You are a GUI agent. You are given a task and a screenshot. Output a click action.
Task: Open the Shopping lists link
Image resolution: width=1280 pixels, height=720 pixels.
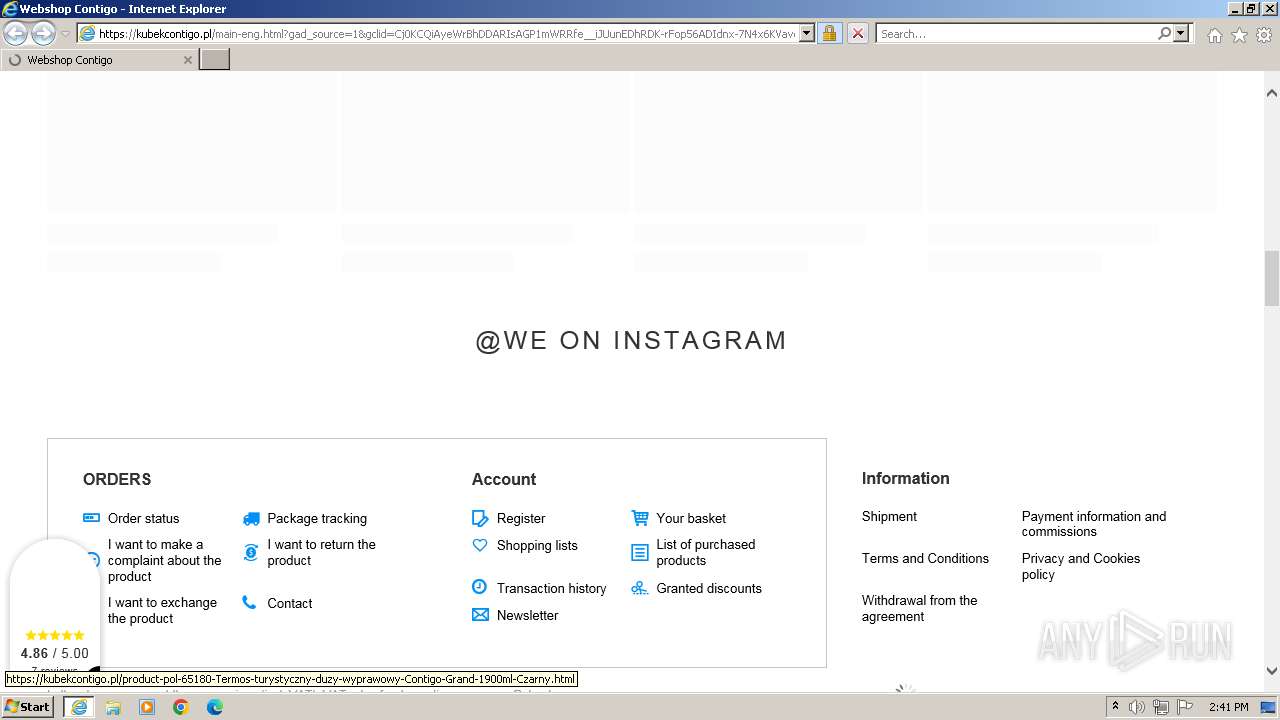(x=537, y=545)
